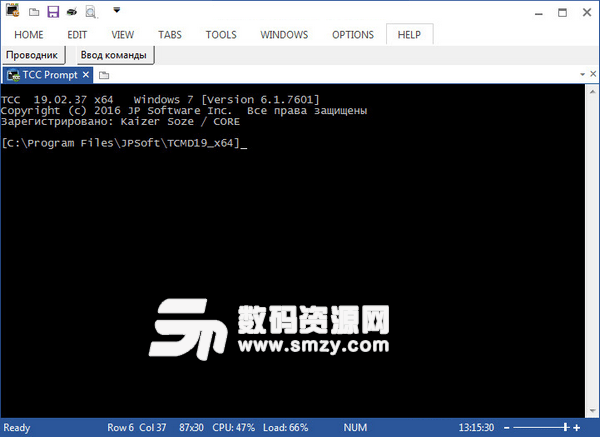The image size is (600, 437).
Task: Save with the purple floppy disk icon
Action: point(53,11)
